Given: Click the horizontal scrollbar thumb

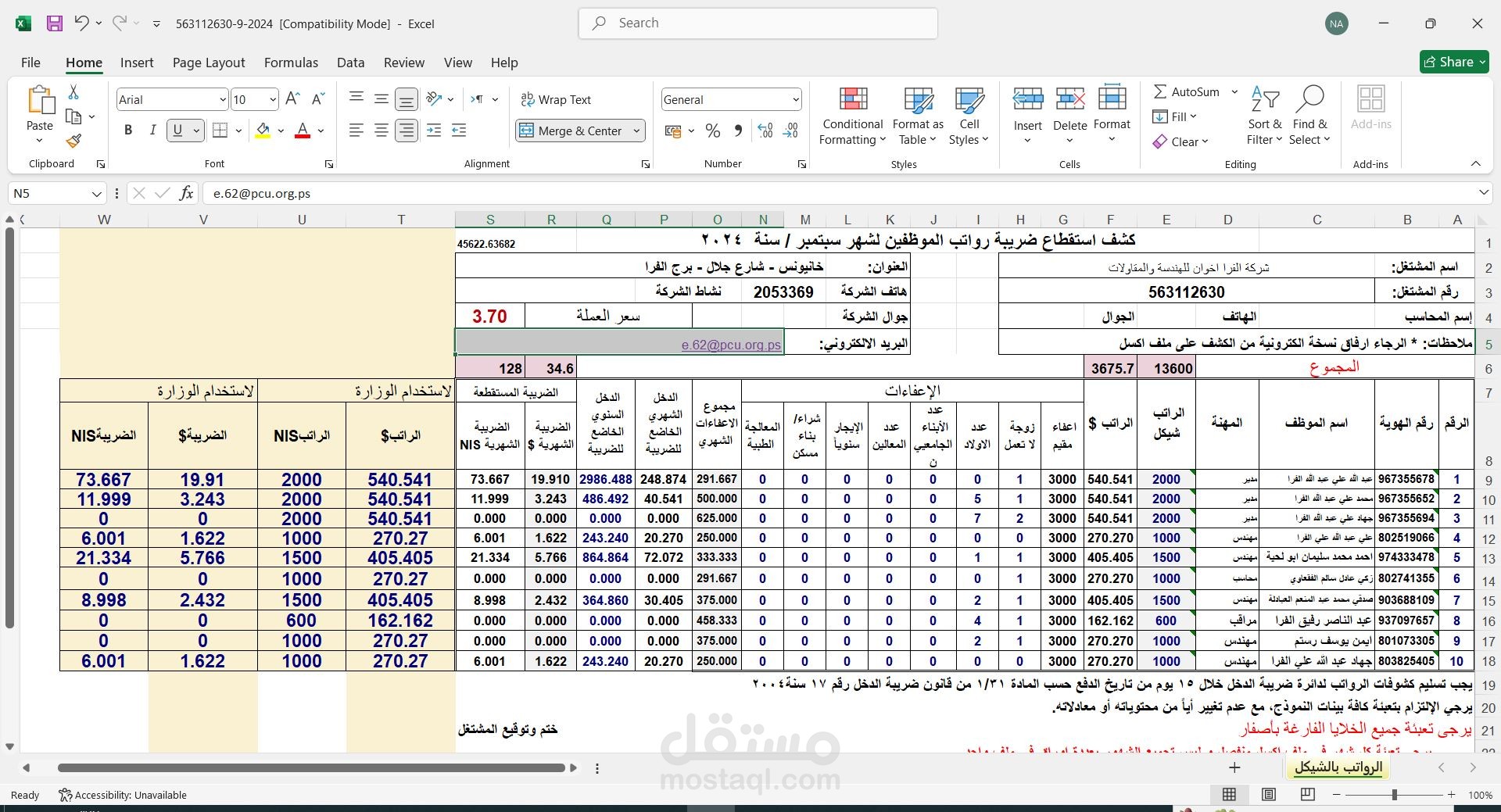Looking at the screenshot, I should click(x=313, y=768).
